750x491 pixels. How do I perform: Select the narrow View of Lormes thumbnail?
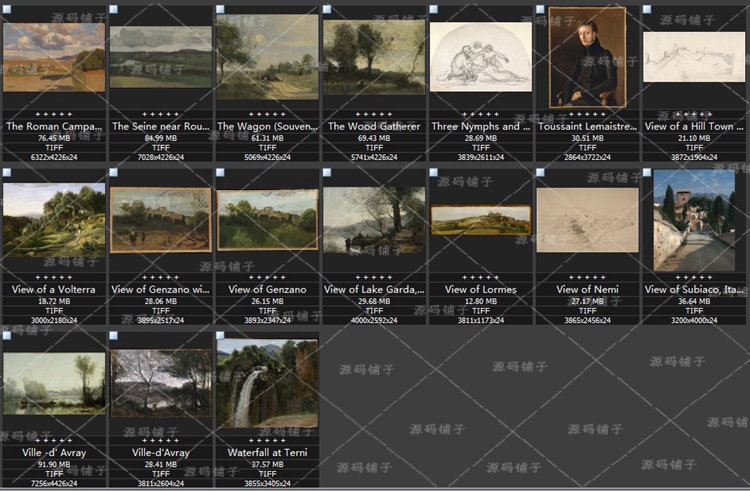pyautogui.click(x=481, y=220)
